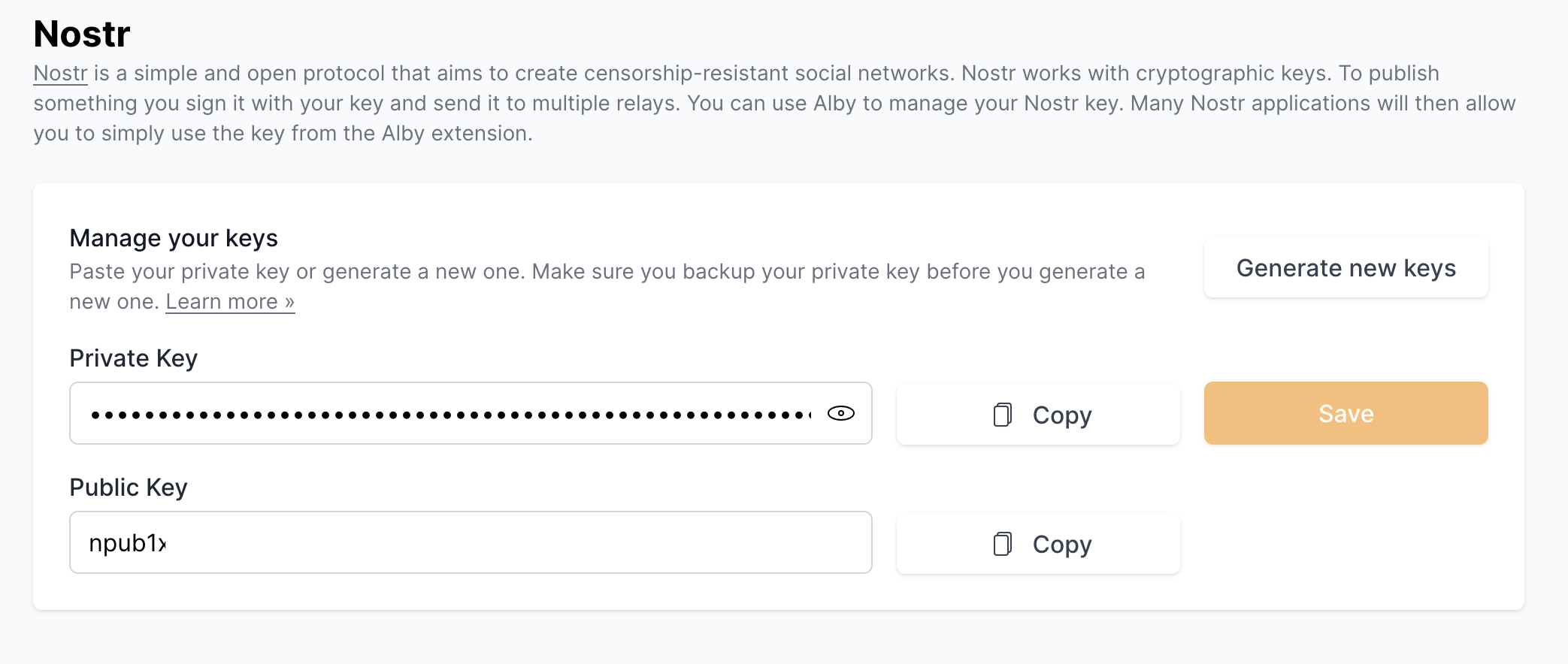Click the Manage your keys heading
Viewport: 1568px width, 664px height.
point(174,238)
